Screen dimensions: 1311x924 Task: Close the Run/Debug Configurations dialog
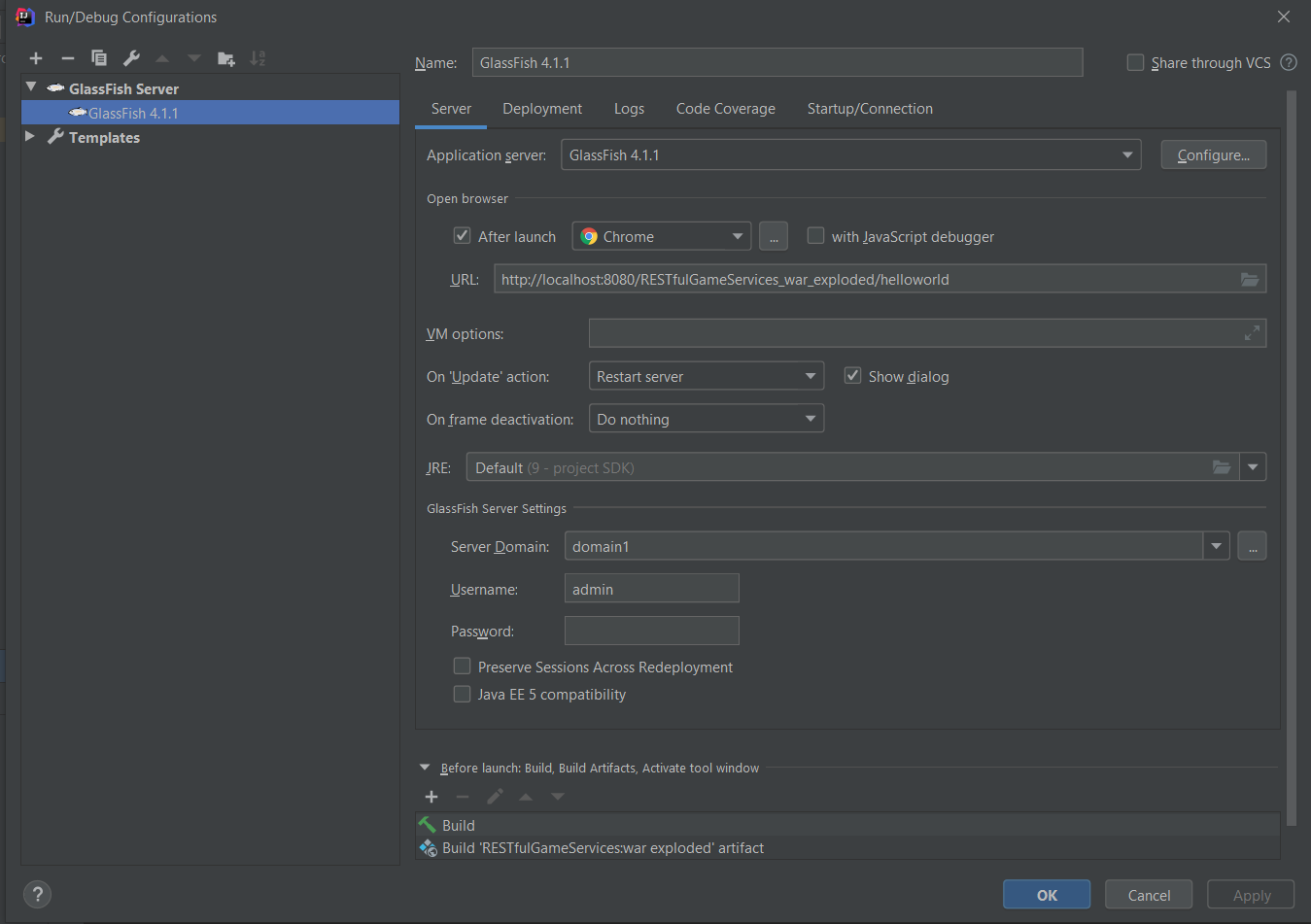tap(1284, 17)
